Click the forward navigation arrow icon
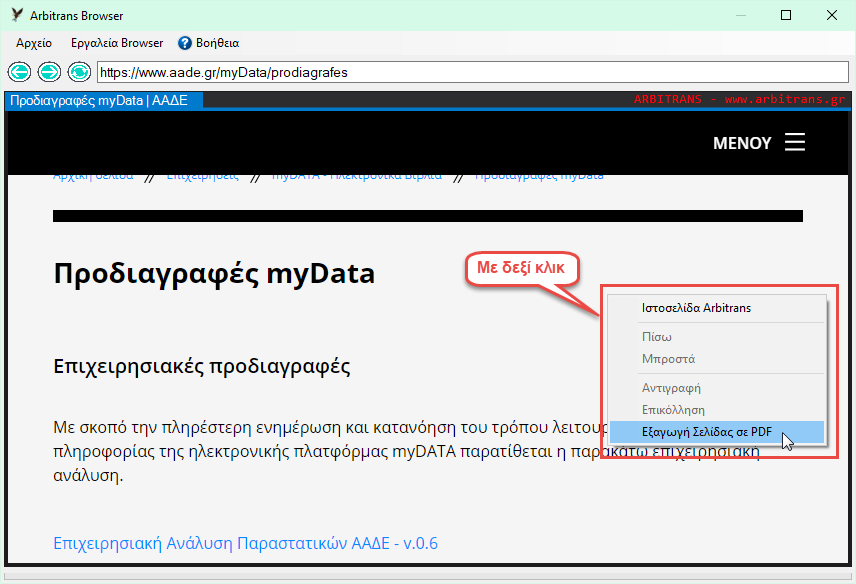856x584 pixels. click(x=49, y=72)
